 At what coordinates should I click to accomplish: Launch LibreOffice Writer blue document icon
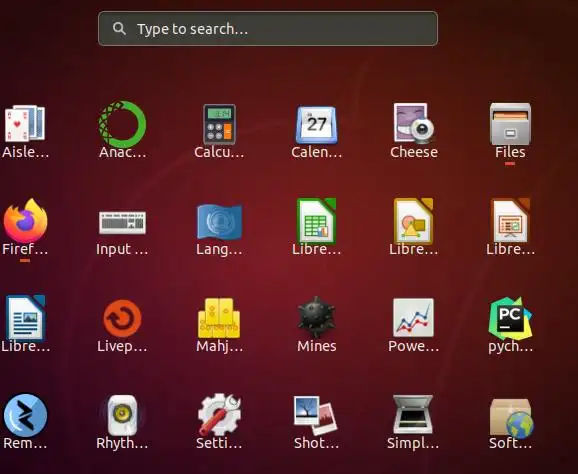(x=25, y=318)
